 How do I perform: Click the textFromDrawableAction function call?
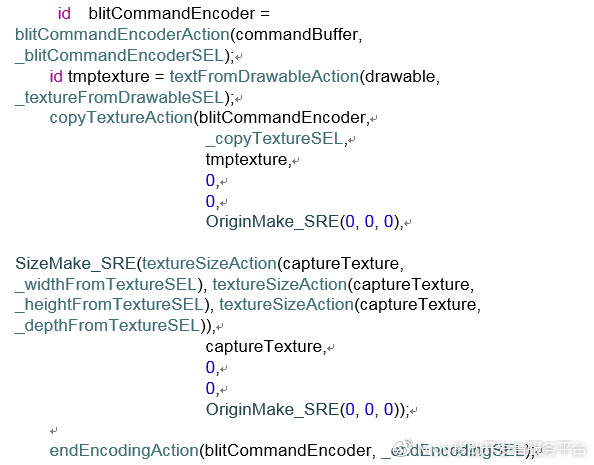tap(264, 77)
